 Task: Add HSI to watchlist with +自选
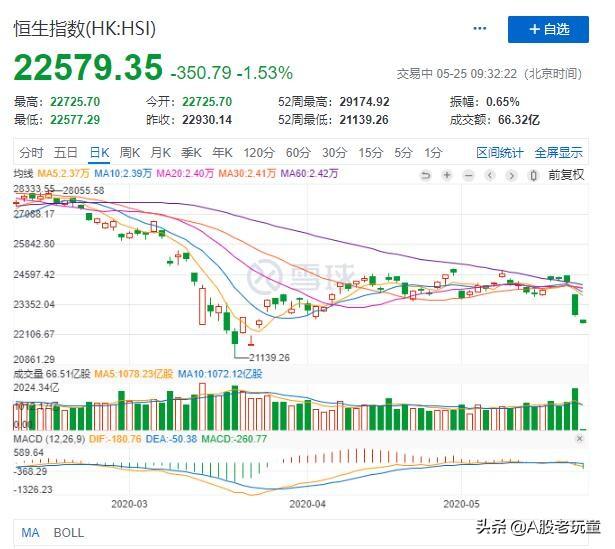[548, 29]
